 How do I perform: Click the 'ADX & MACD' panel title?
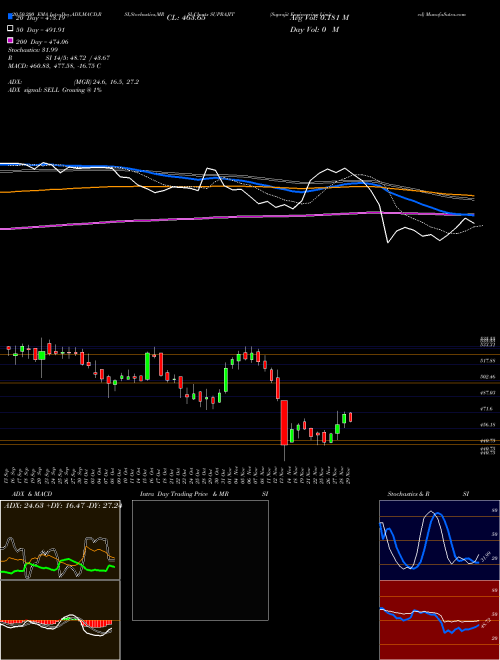click(x=32, y=494)
